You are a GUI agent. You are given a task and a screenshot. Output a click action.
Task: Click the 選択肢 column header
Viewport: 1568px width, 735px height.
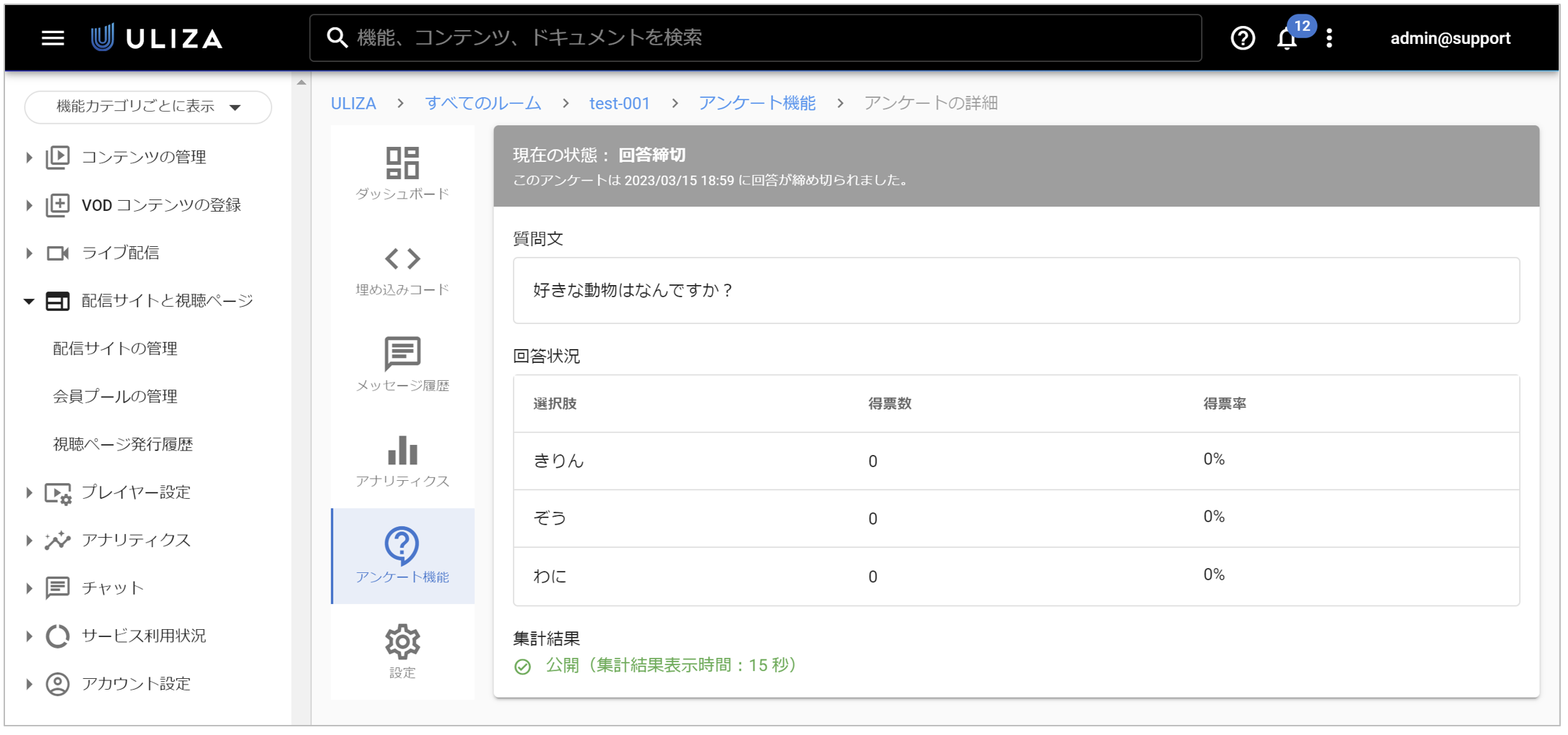(555, 404)
